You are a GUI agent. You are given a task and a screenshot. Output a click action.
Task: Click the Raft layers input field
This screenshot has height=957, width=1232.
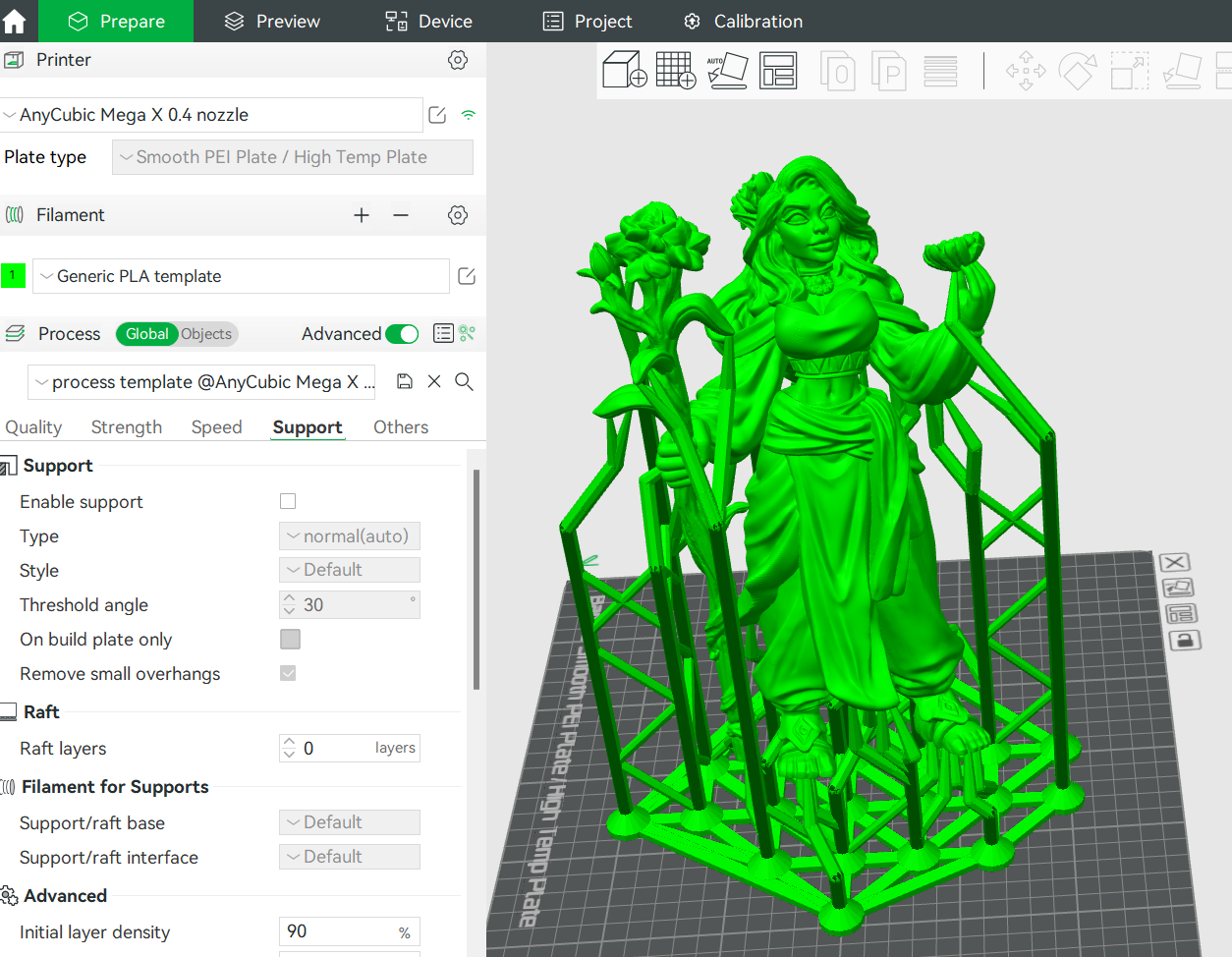pos(350,748)
